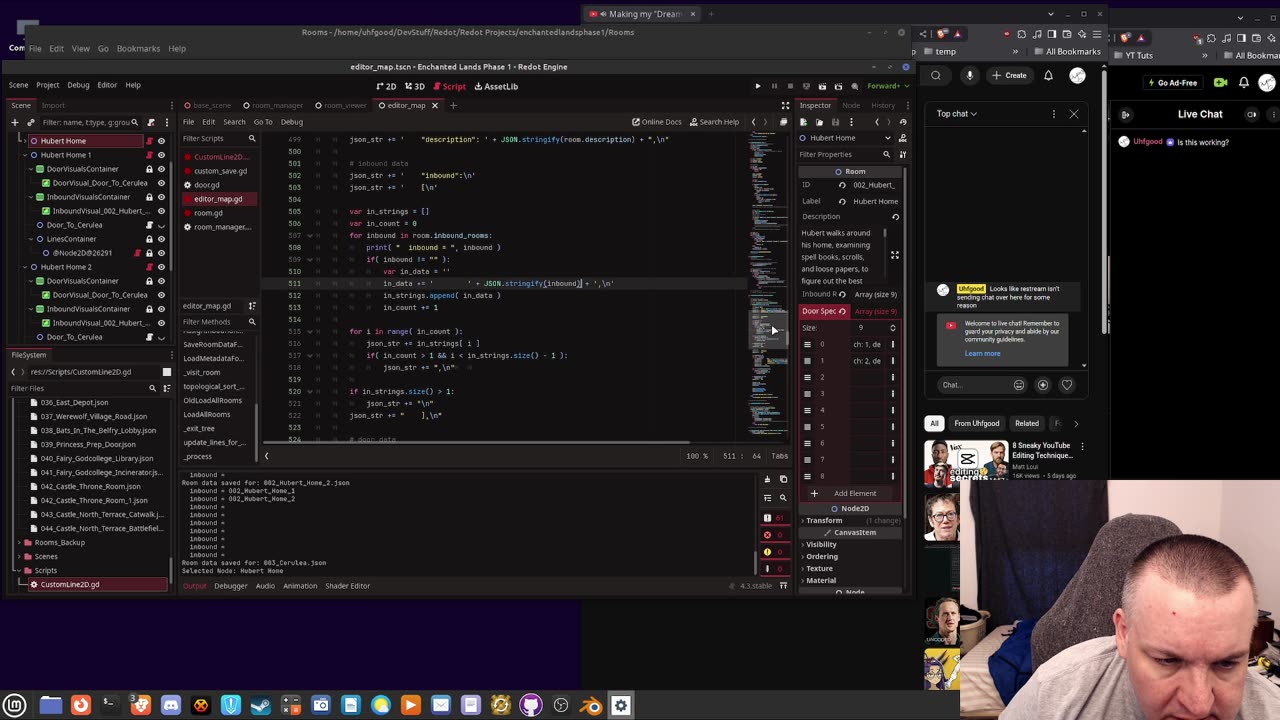
Task: Switch to the 3D workspace
Action: (x=415, y=86)
